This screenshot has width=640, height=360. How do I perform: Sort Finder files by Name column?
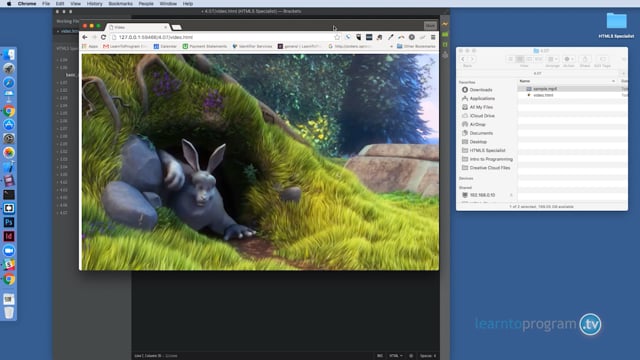click(567, 81)
